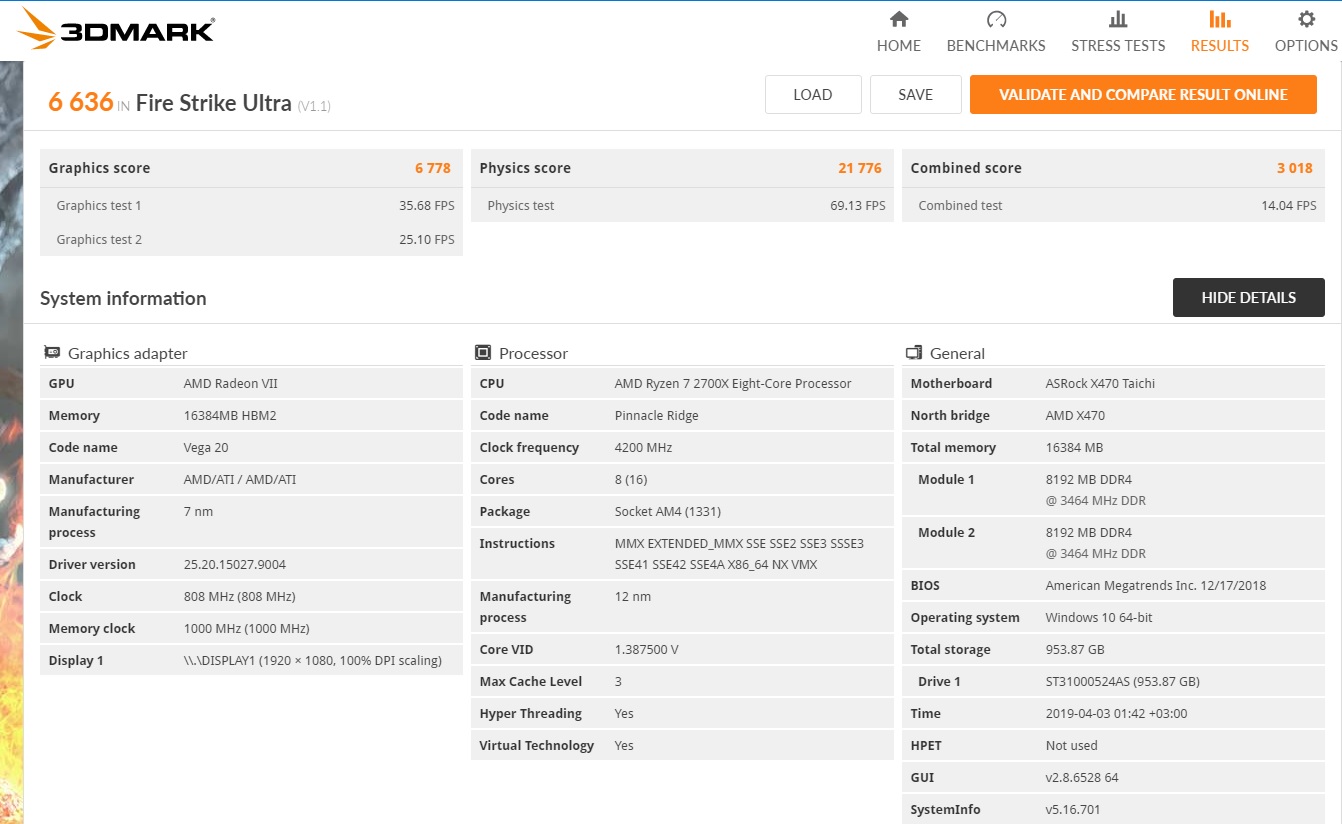Select the CPU name AMD Ryzen 7 2700X
Image resolution: width=1342 pixels, height=824 pixels.
click(x=733, y=384)
